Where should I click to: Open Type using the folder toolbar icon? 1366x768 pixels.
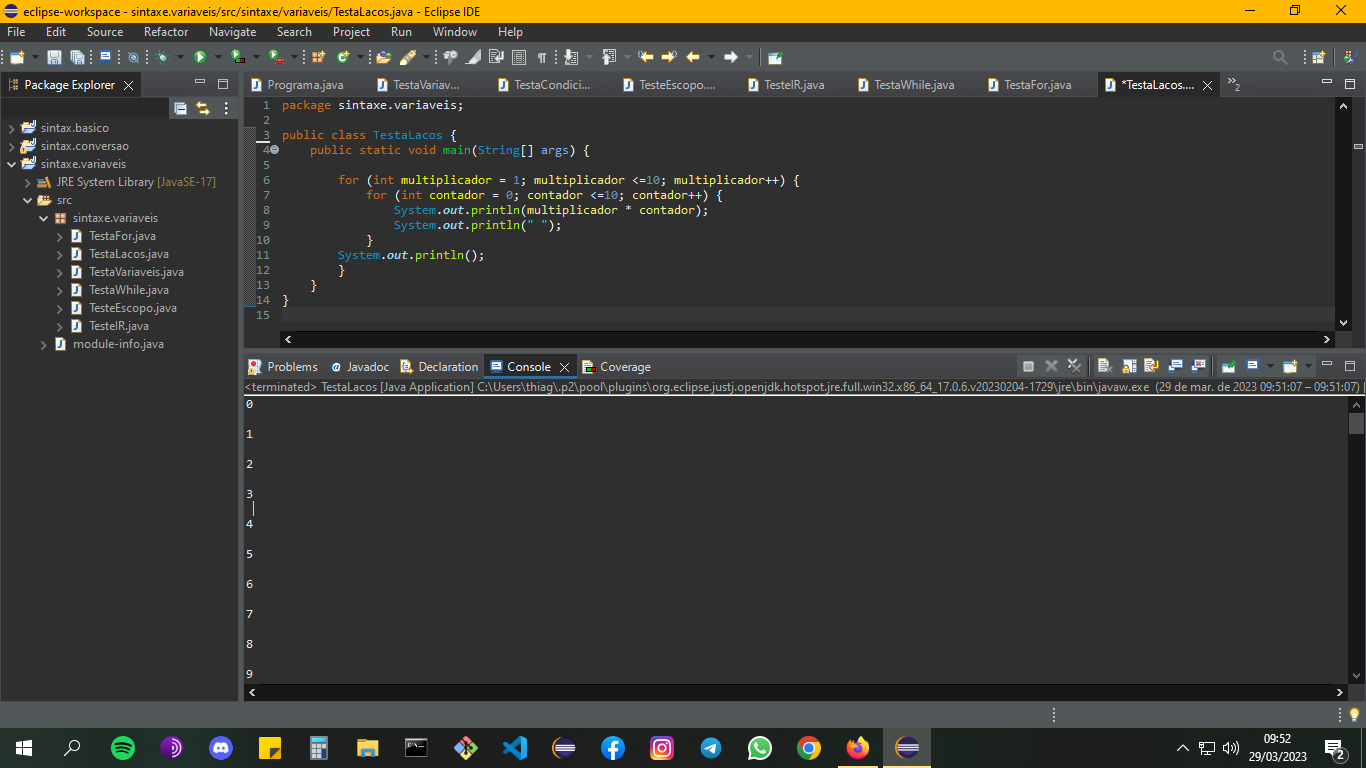pos(383,57)
